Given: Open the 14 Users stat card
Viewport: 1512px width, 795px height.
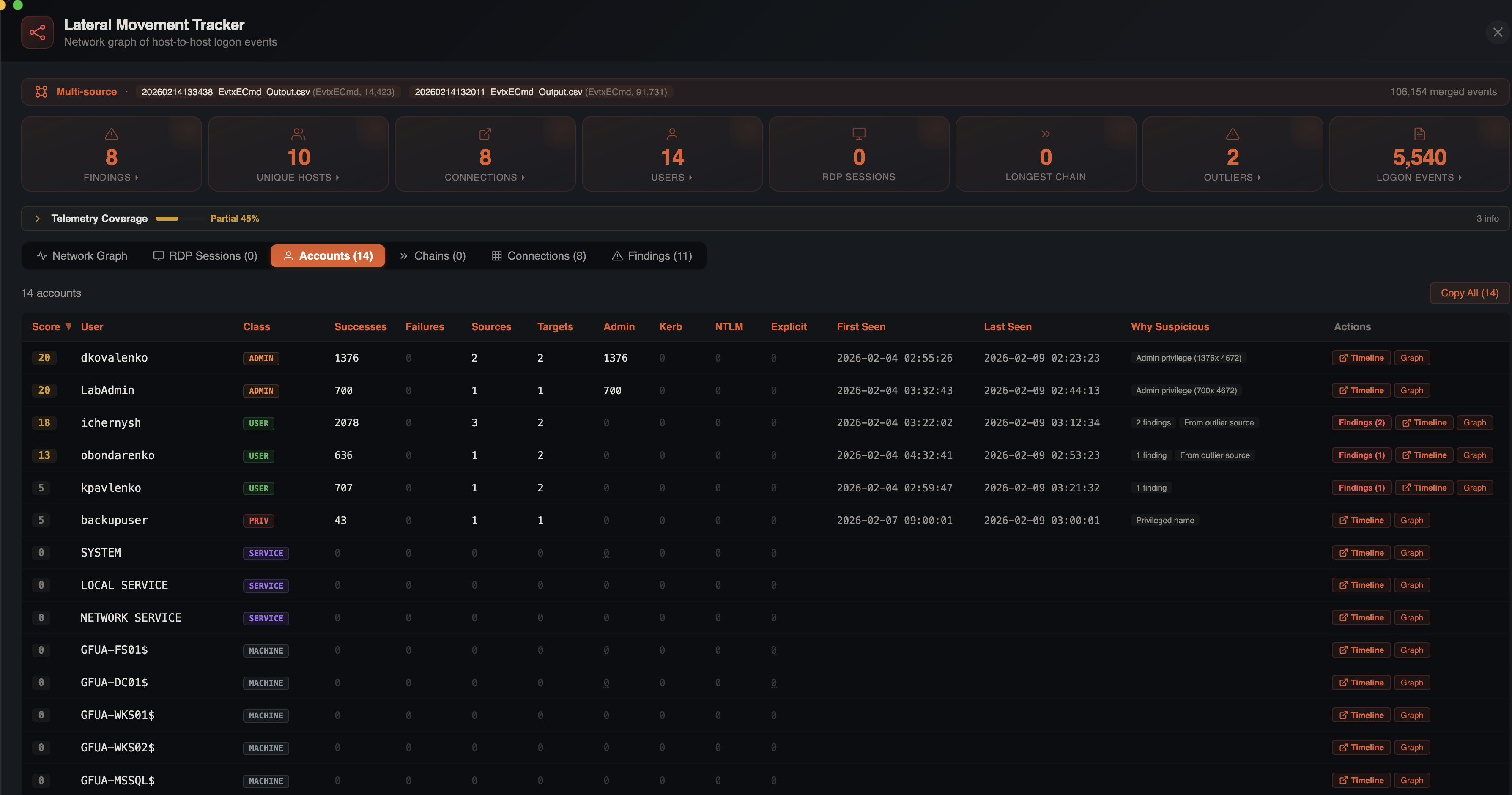Looking at the screenshot, I should click(x=672, y=153).
